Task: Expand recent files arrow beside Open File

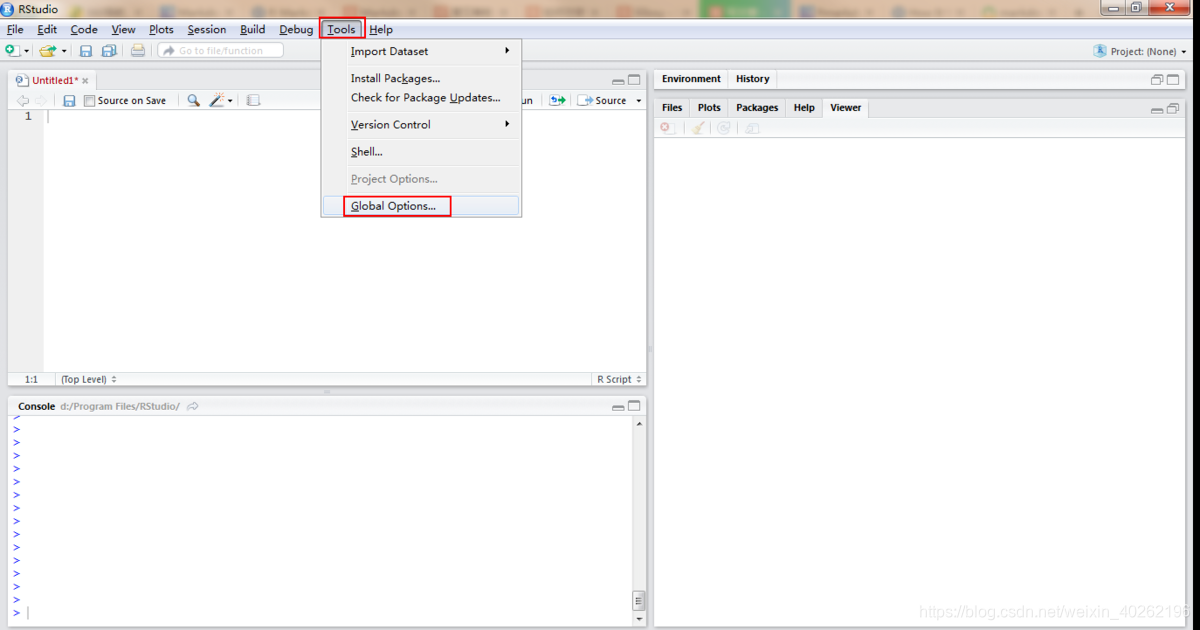Action: [x=64, y=51]
